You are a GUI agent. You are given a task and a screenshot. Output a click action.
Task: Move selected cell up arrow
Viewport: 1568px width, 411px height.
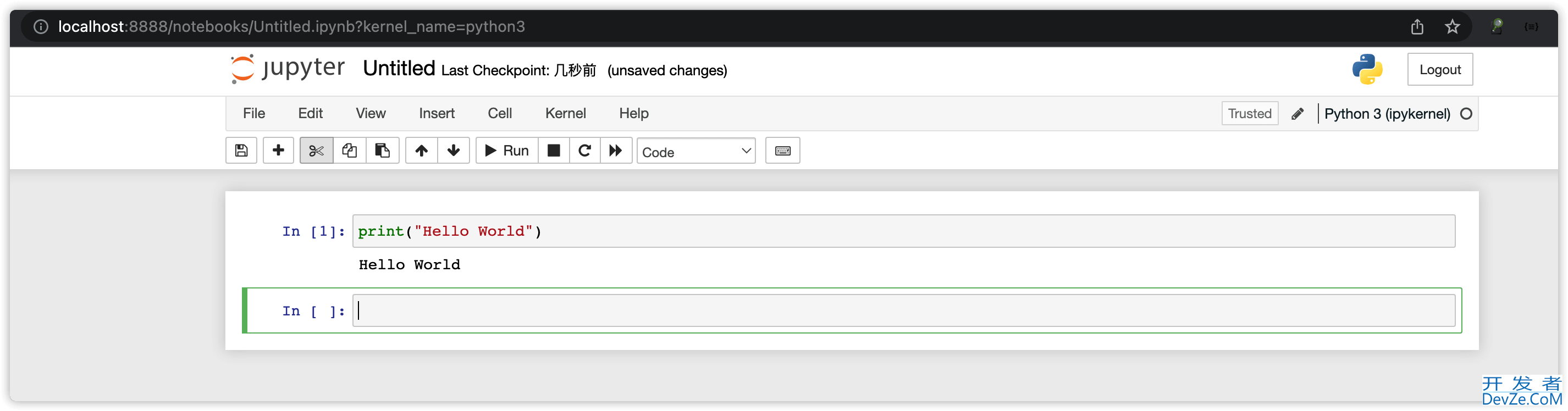(421, 151)
